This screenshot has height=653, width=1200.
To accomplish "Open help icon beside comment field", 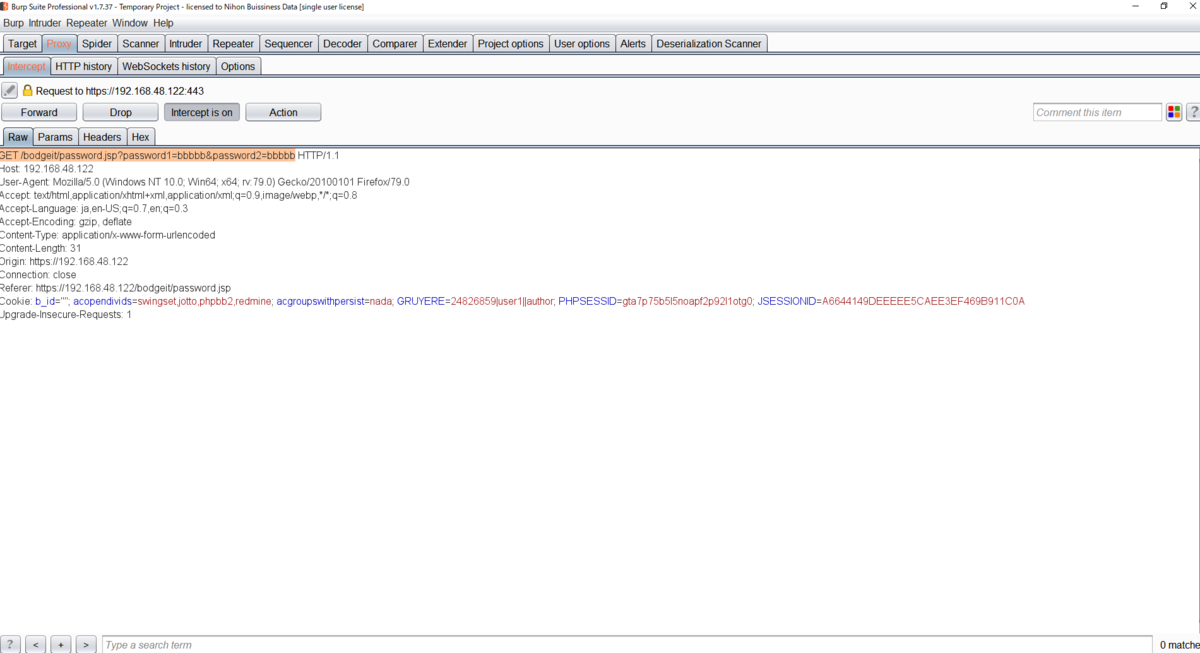I will click(x=1193, y=112).
